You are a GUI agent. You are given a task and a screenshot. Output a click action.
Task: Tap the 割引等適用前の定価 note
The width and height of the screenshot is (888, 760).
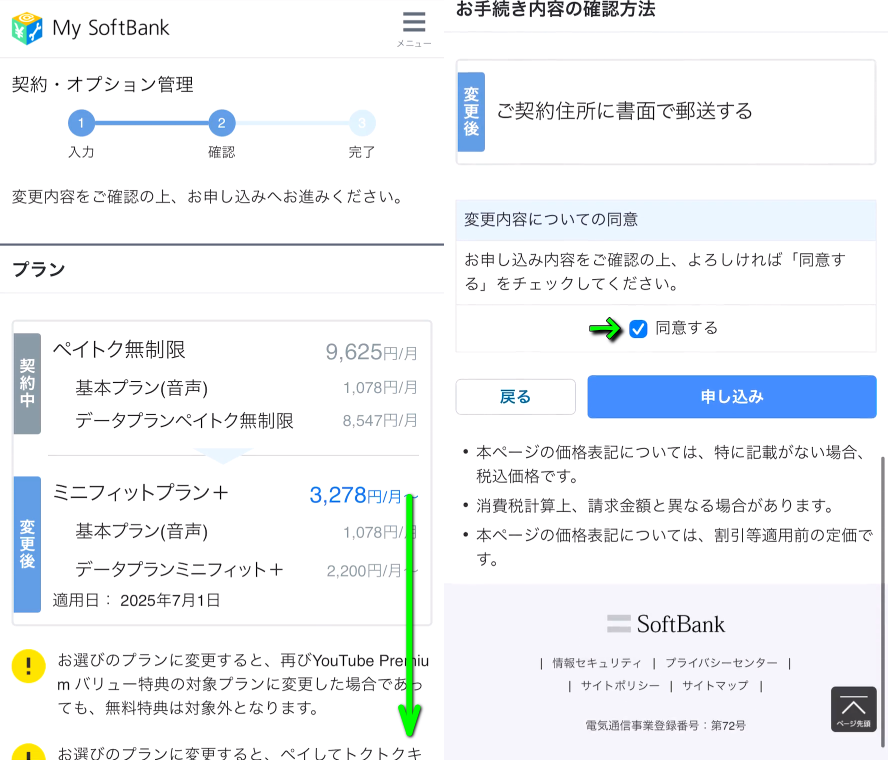(674, 547)
